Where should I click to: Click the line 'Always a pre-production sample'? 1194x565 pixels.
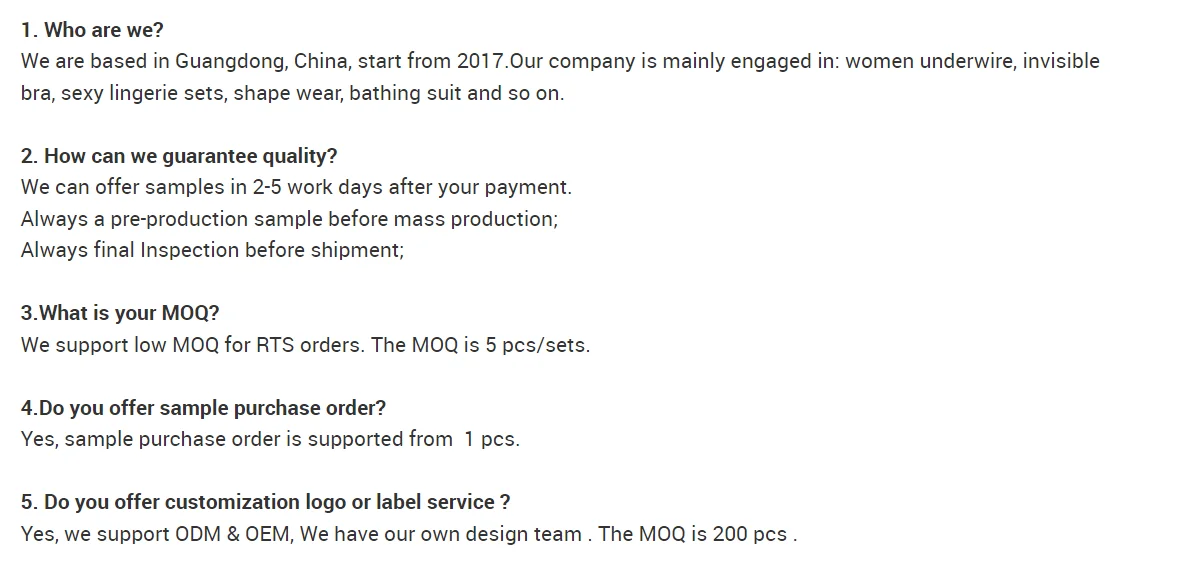click(x=289, y=219)
